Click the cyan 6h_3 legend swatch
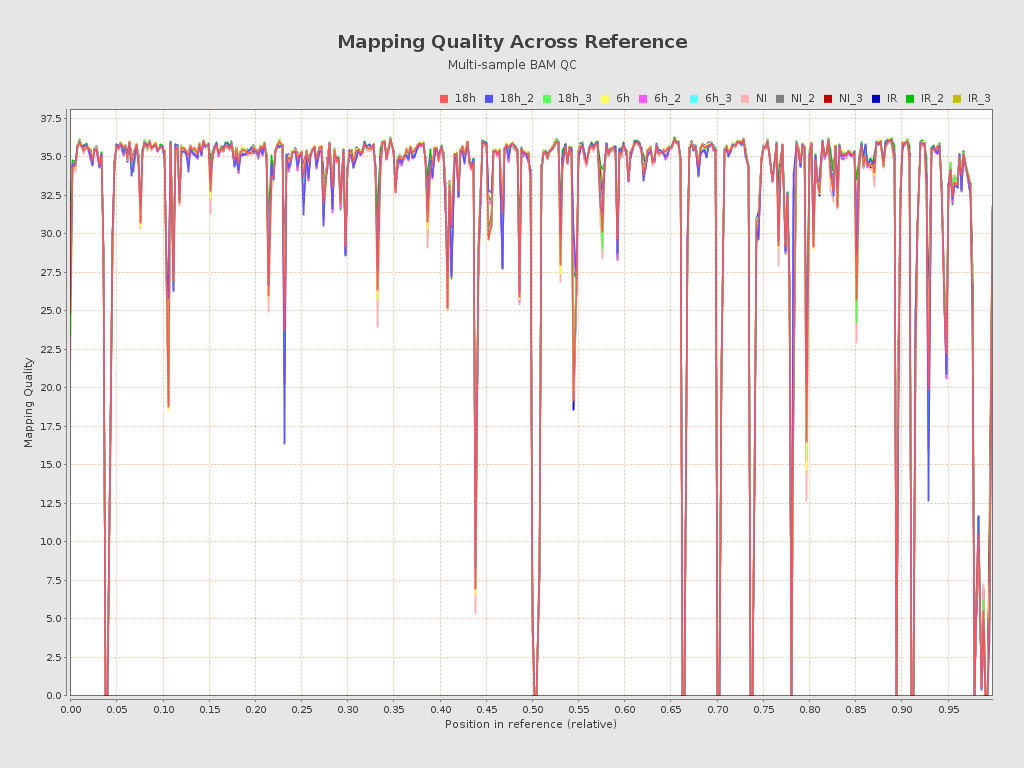This screenshot has height=768, width=1024. tap(694, 99)
